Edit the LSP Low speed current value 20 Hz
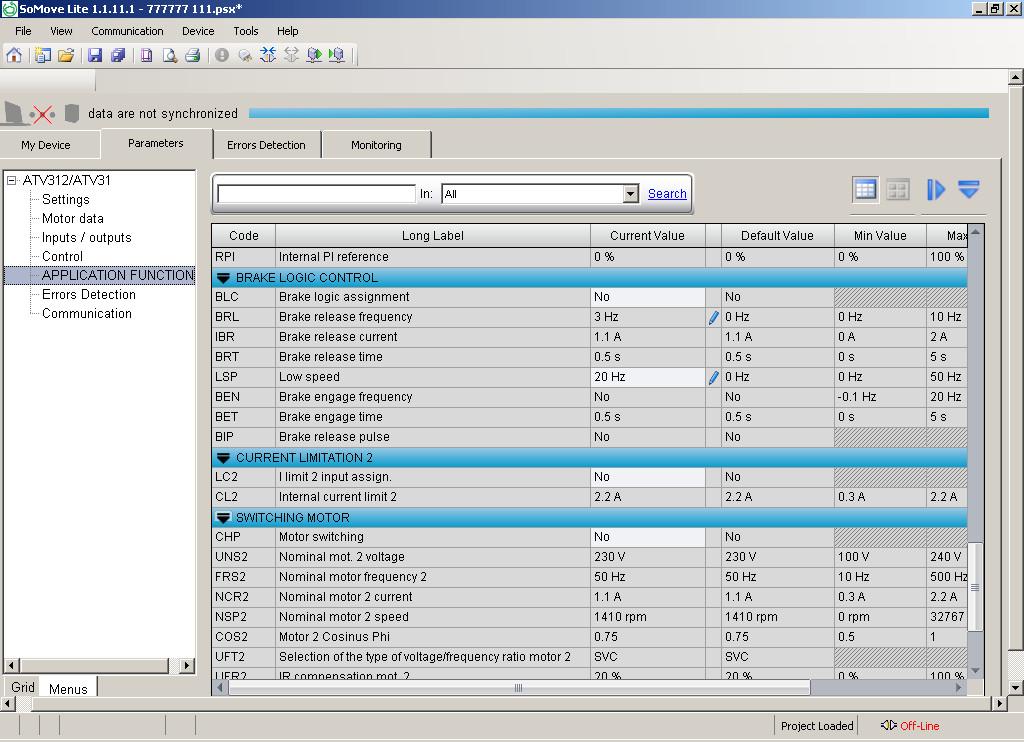 point(647,377)
